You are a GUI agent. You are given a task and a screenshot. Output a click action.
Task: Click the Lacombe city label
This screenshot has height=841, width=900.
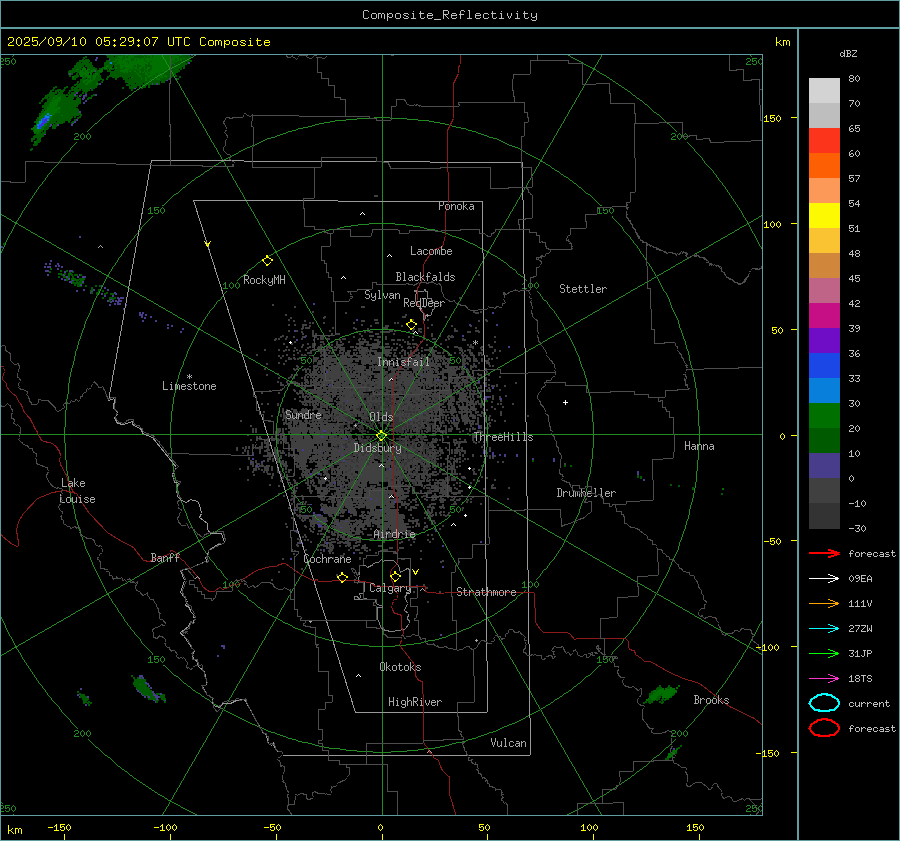(x=431, y=251)
